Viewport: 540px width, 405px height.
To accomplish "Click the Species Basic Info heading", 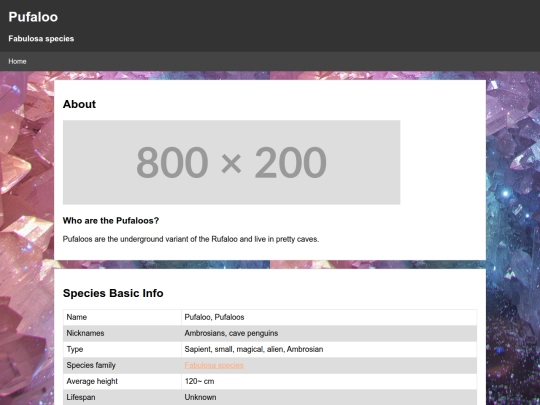I will (113, 293).
